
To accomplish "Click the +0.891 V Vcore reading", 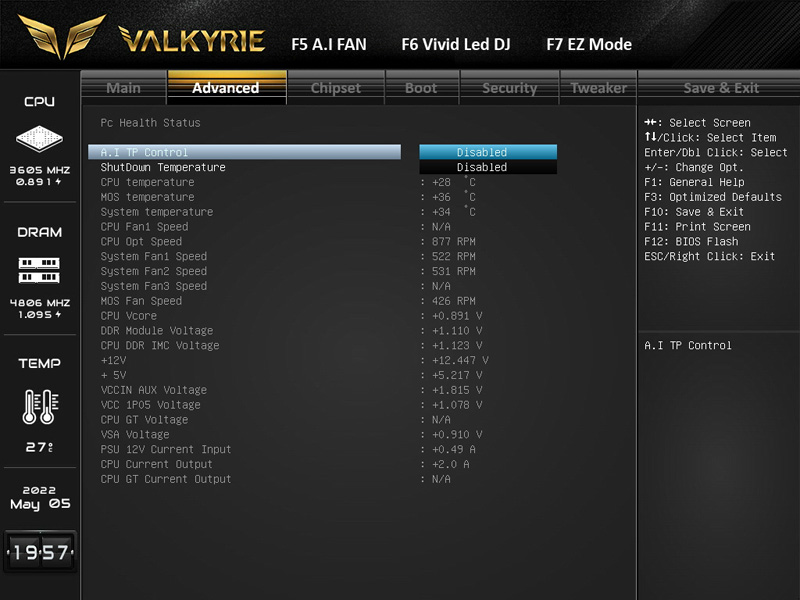I will pyautogui.click(x=457, y=316).
